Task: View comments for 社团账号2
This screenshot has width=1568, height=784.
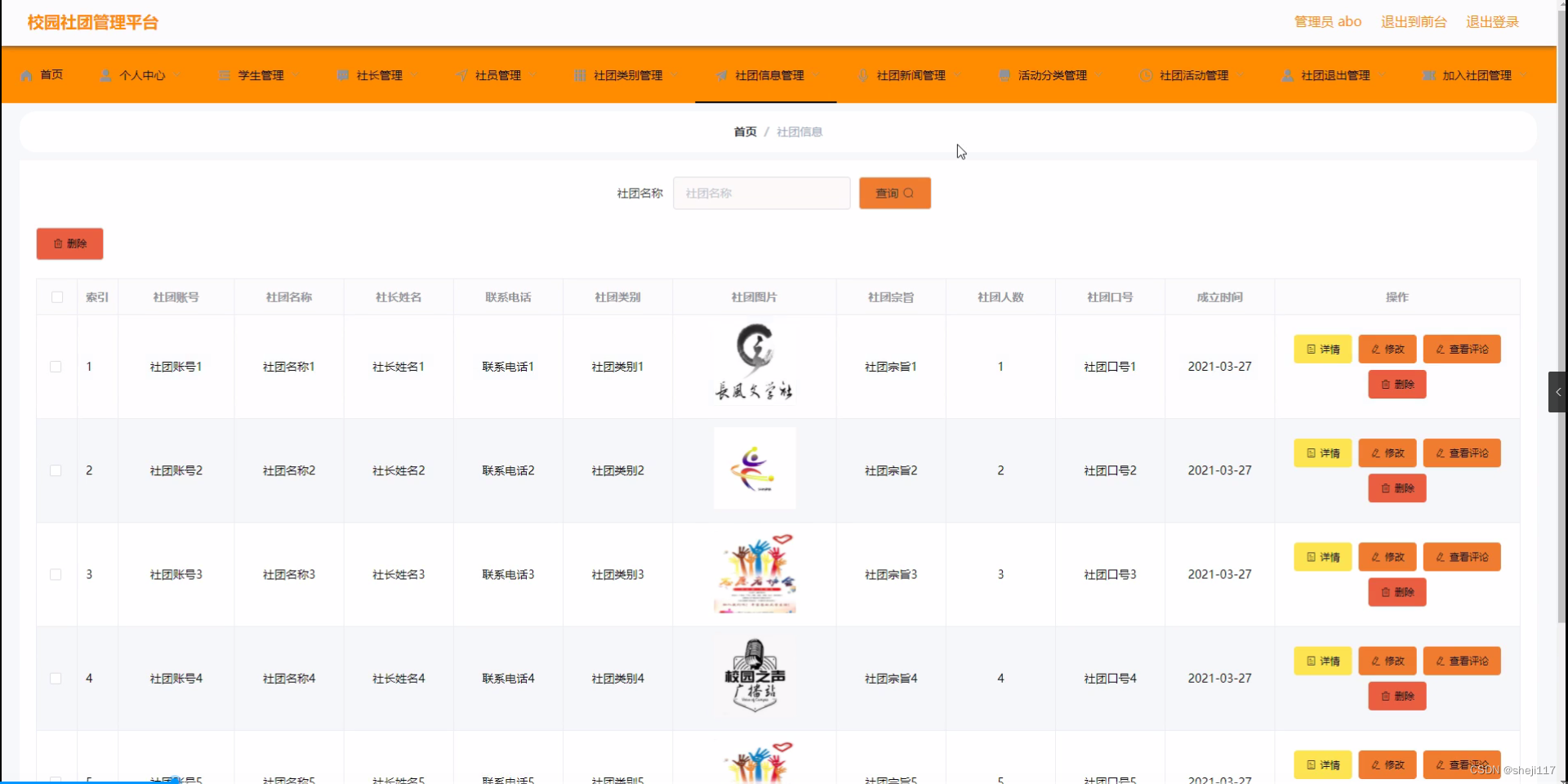Action: tap(1462, 452)
